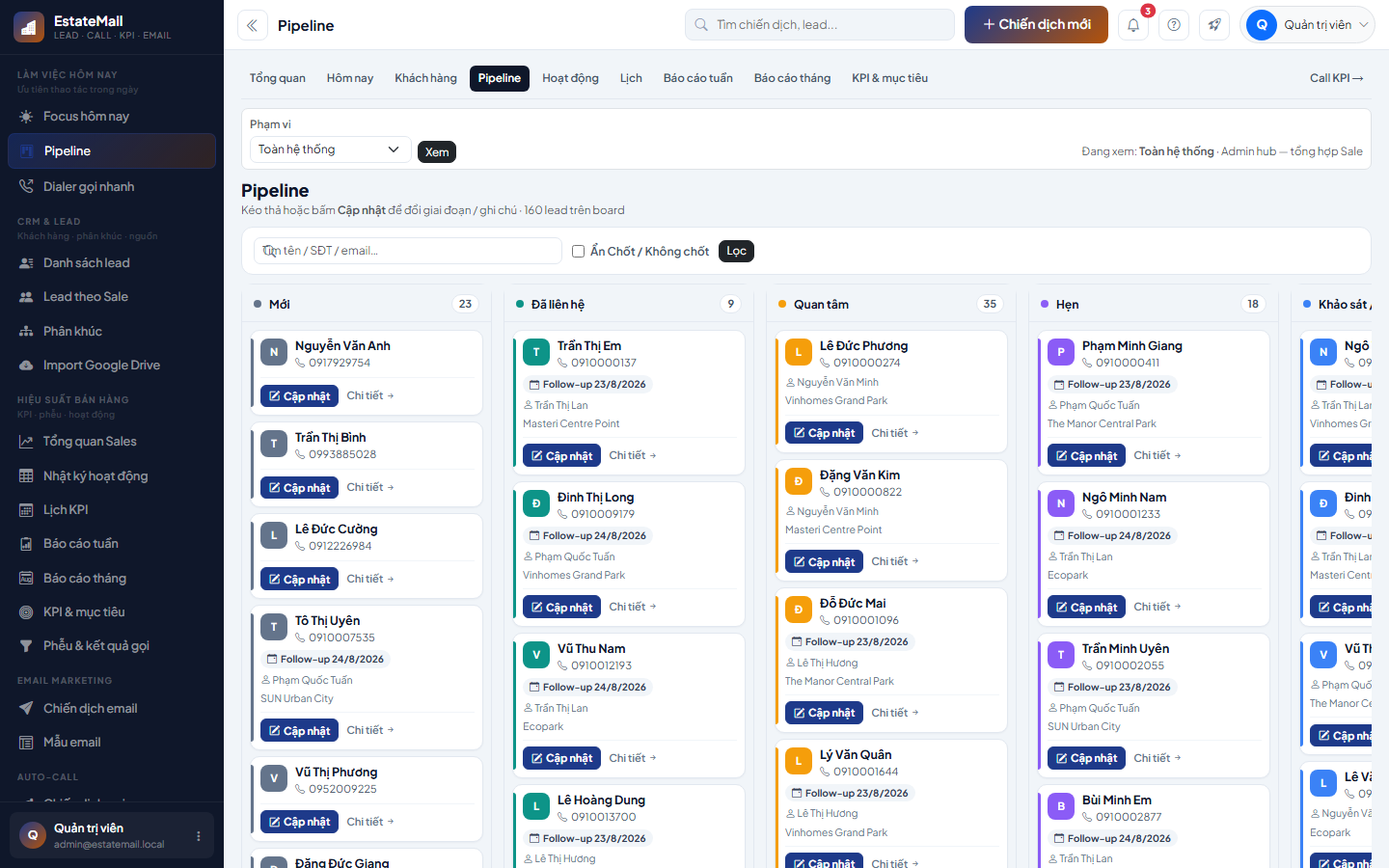Click admin@estatemall.local account text

coord(109,845)
